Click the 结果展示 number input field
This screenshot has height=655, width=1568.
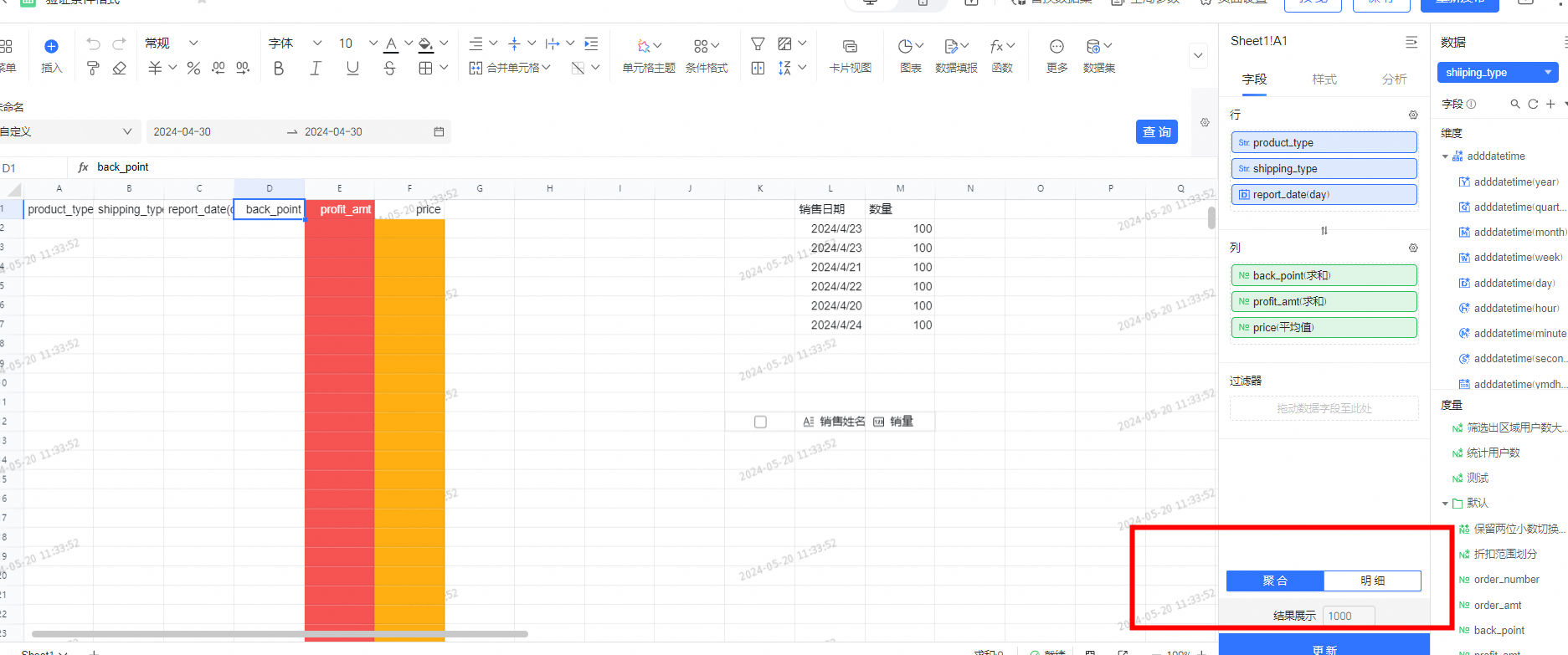tap(1348, 616)
